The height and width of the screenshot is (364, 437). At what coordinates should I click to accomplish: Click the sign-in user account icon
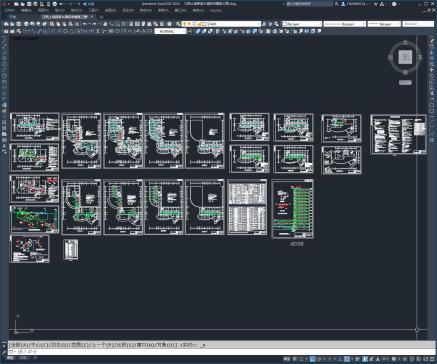(343, 4)
